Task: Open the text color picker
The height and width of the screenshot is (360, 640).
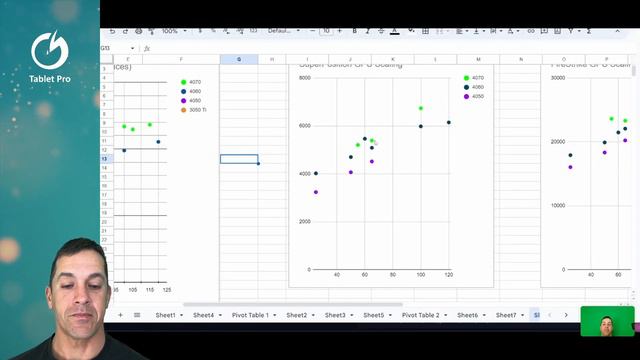Action: [x=395, y=31]
